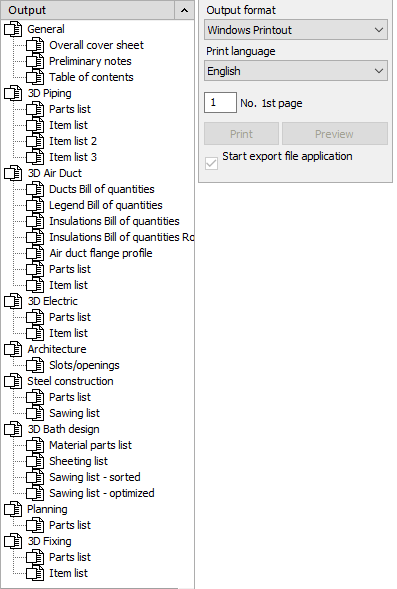Select Parts list under 3D Air Duct
The height and width of the screenshot is (589, 397).
(x=70, y=269)
